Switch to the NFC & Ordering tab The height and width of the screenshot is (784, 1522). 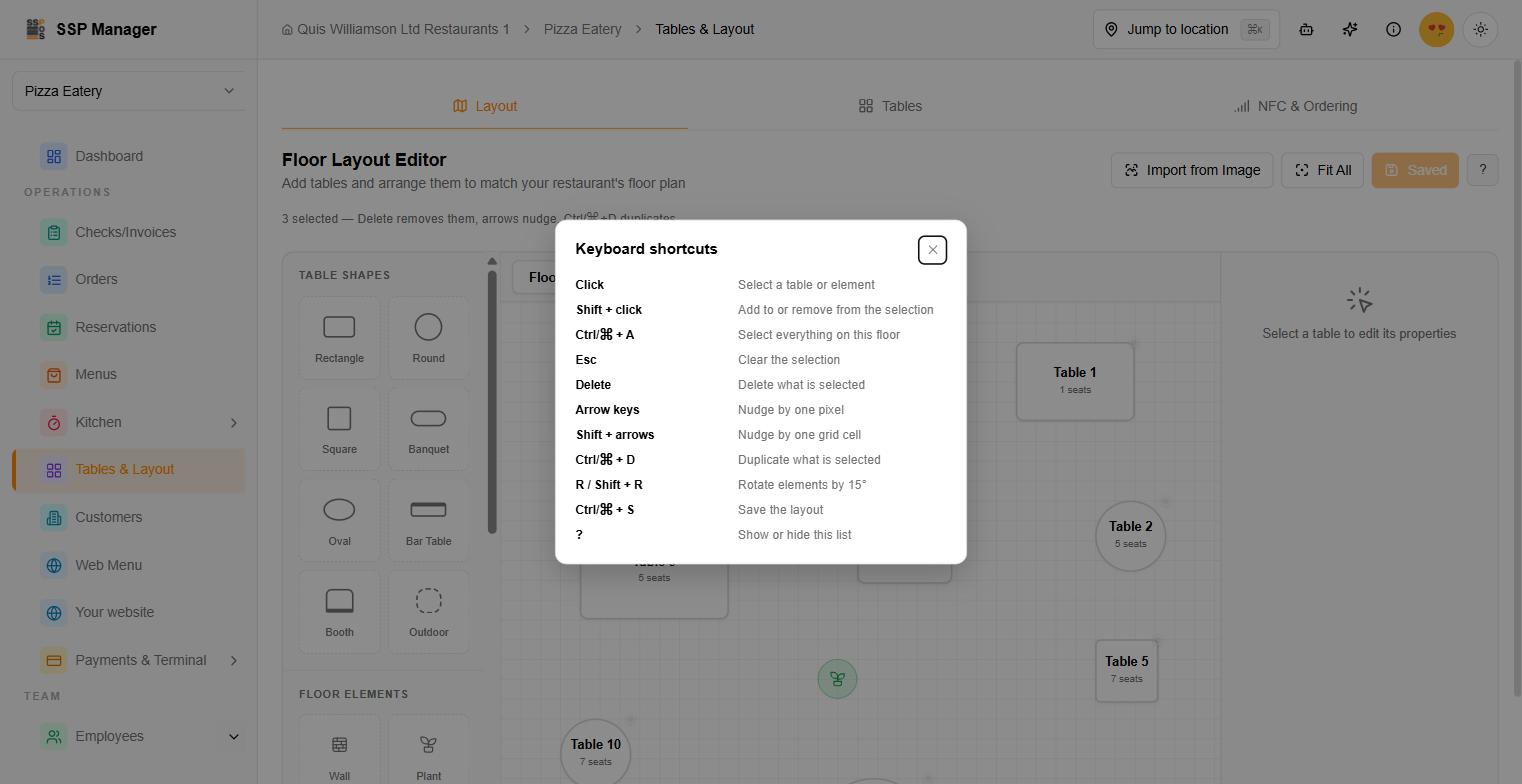(x=1295, y=106)
